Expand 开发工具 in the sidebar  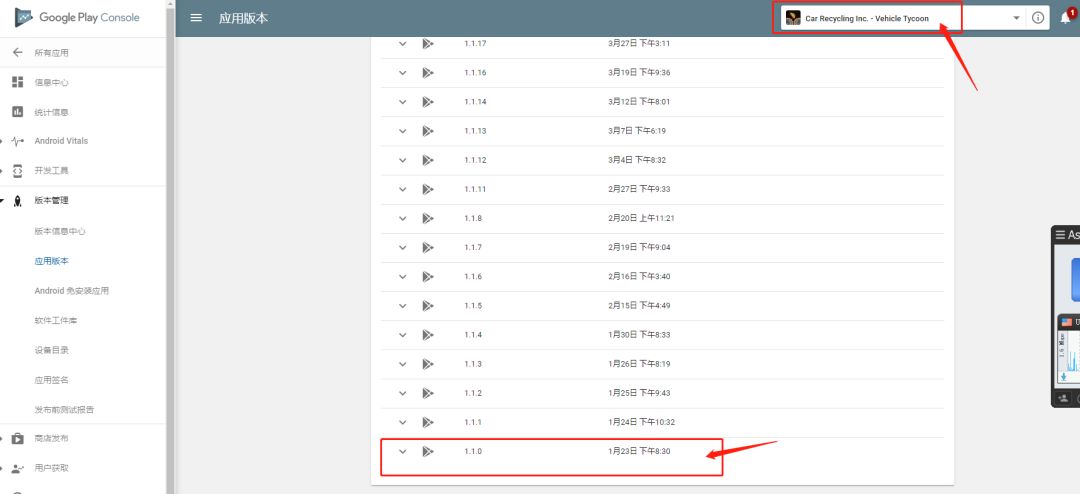(x=52, y=171)
